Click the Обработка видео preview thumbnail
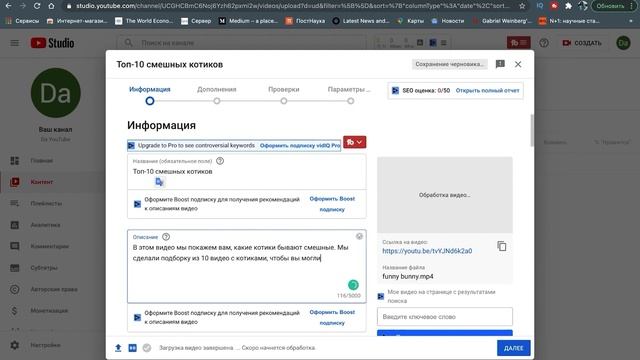 [444, 195]
